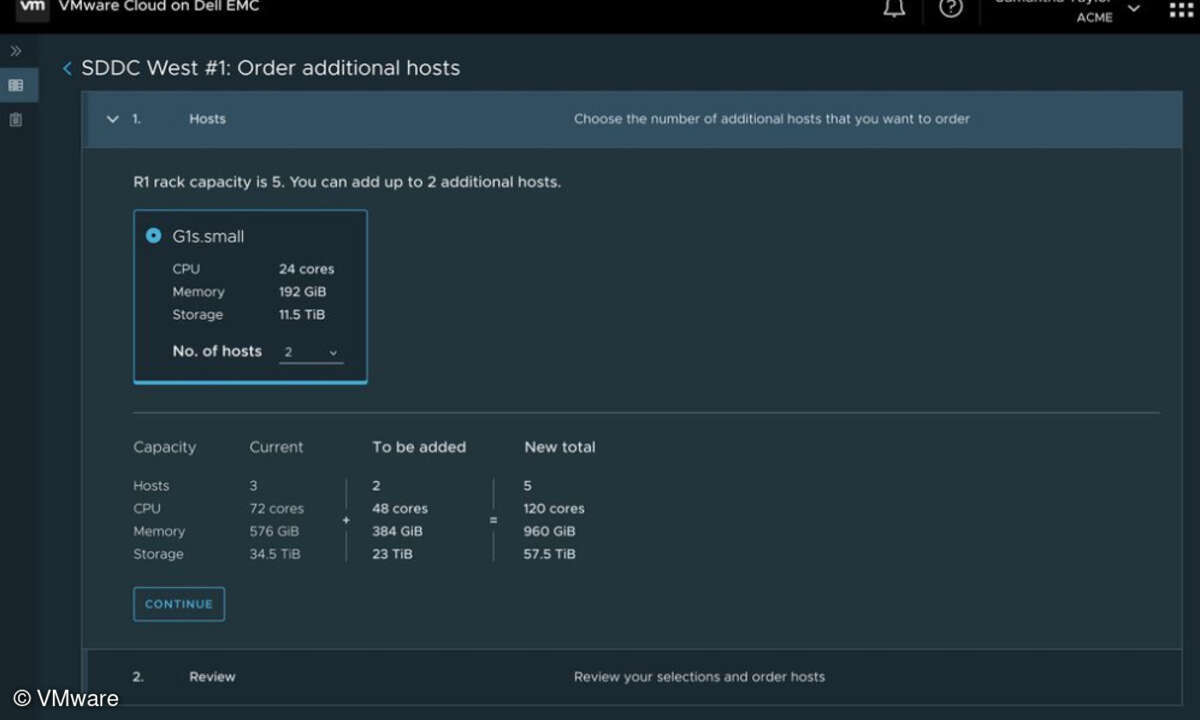
Task: Open step 2 Review section header
Action: click(x=634, y=677)
